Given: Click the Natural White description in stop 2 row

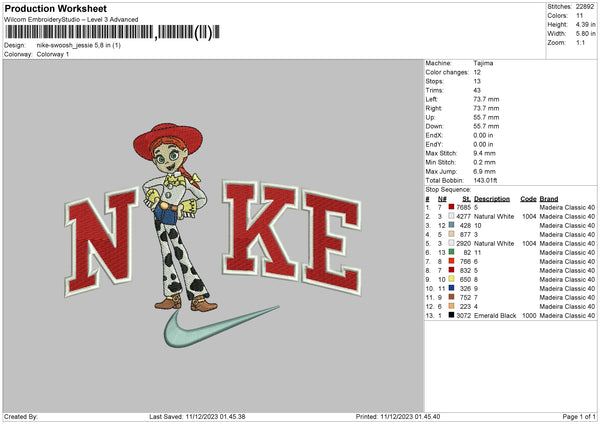Looking at the screenshot, I should (x=494, y=216).
